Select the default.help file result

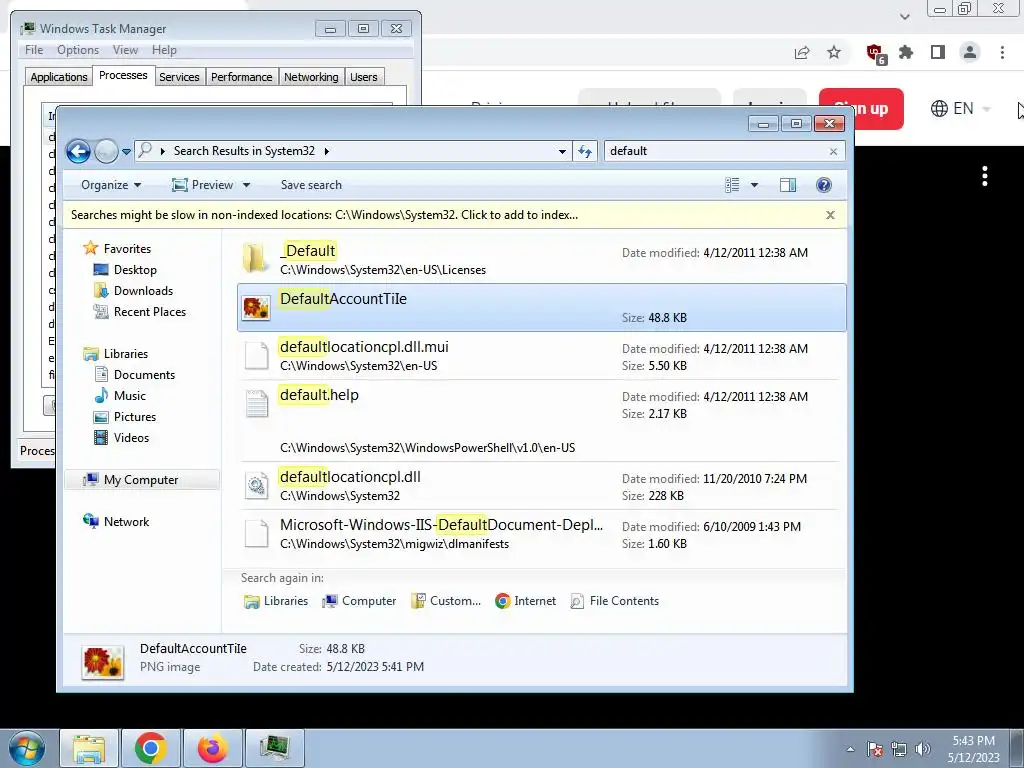coord(542,421)
